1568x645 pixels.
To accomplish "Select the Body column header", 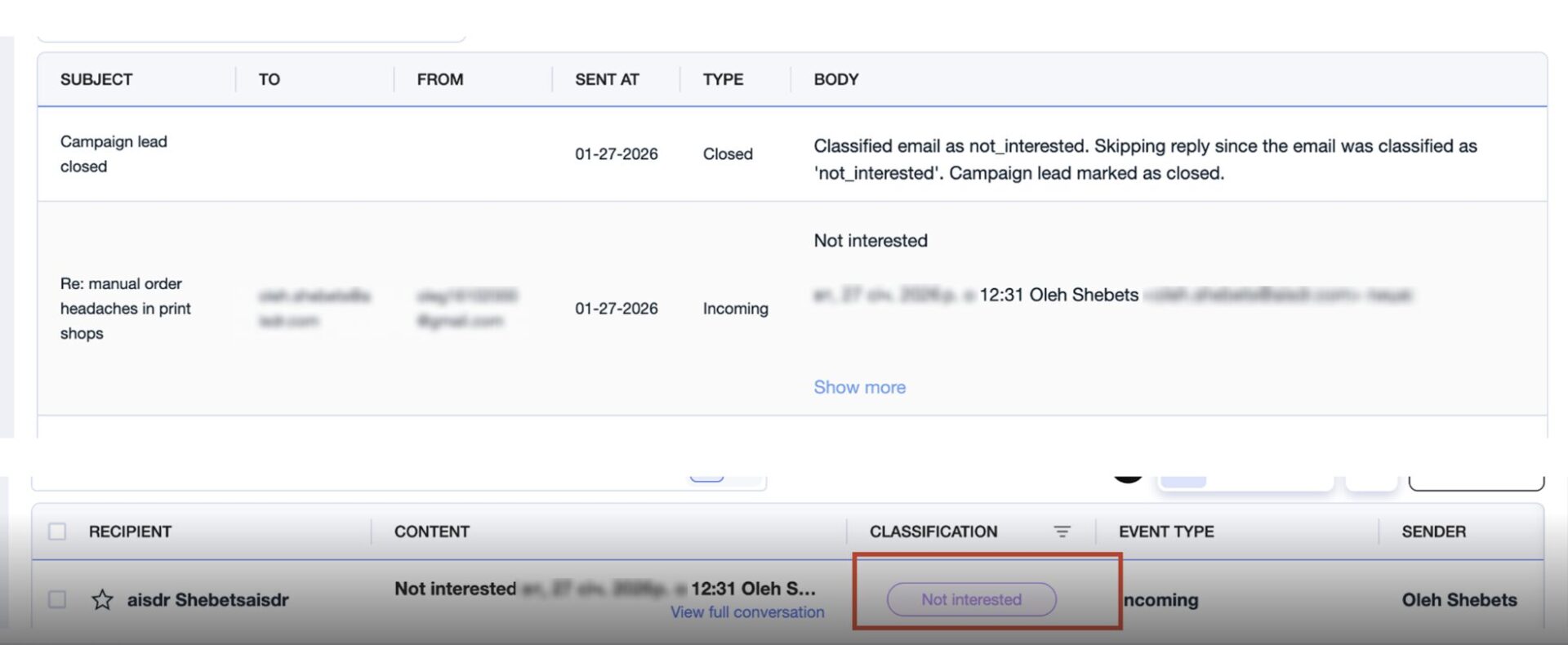I will coord(835,79).
